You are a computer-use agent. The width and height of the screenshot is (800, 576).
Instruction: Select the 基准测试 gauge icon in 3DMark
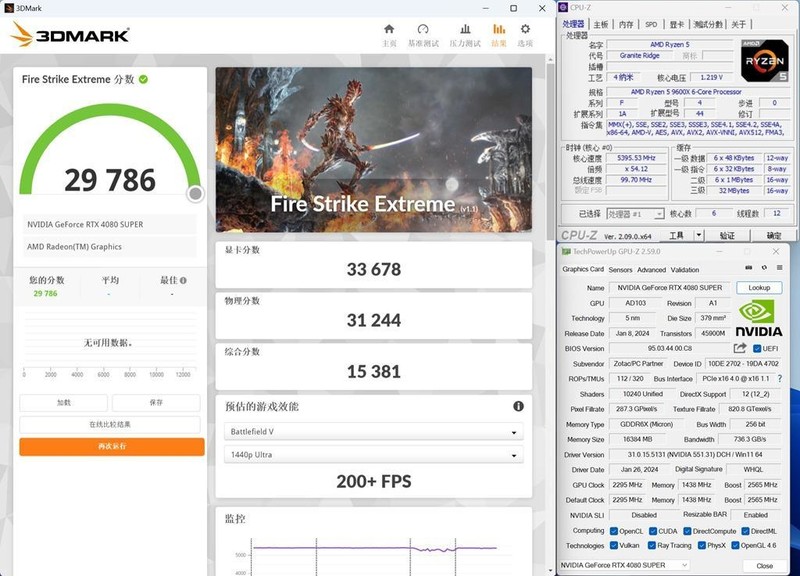(x=423, y=30)
